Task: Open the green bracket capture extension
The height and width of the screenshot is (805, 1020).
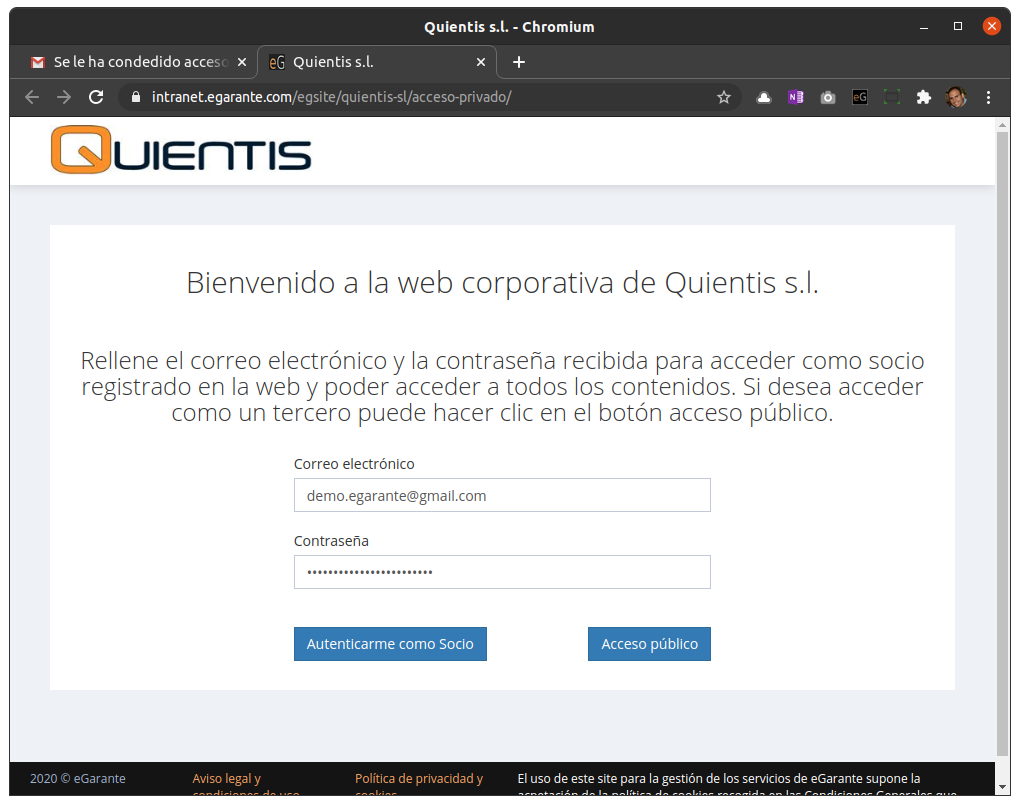Action: pos(892,98)
